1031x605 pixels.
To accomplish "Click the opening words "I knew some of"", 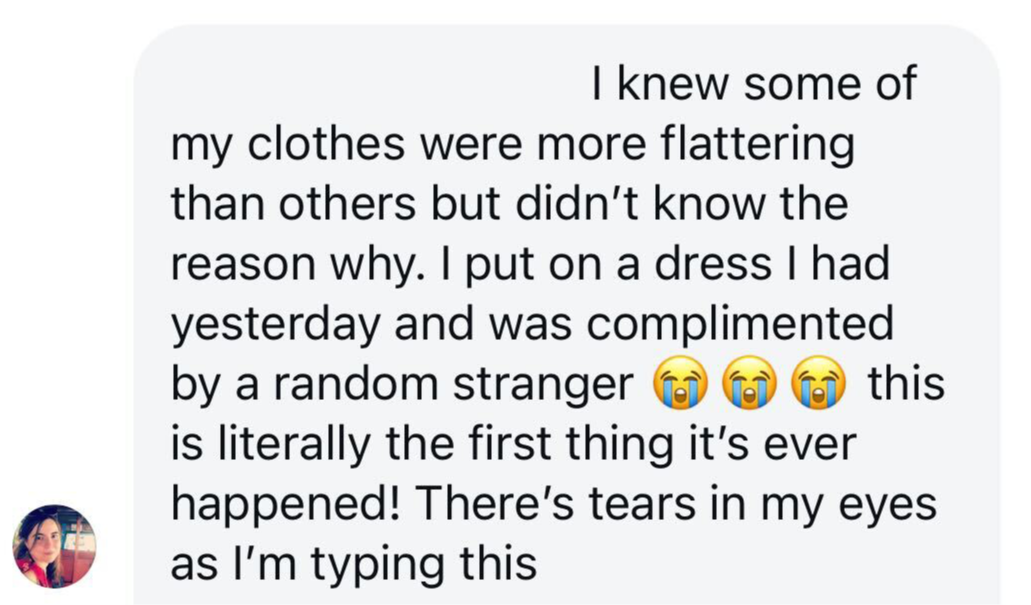I will click(x=753, y=86).
